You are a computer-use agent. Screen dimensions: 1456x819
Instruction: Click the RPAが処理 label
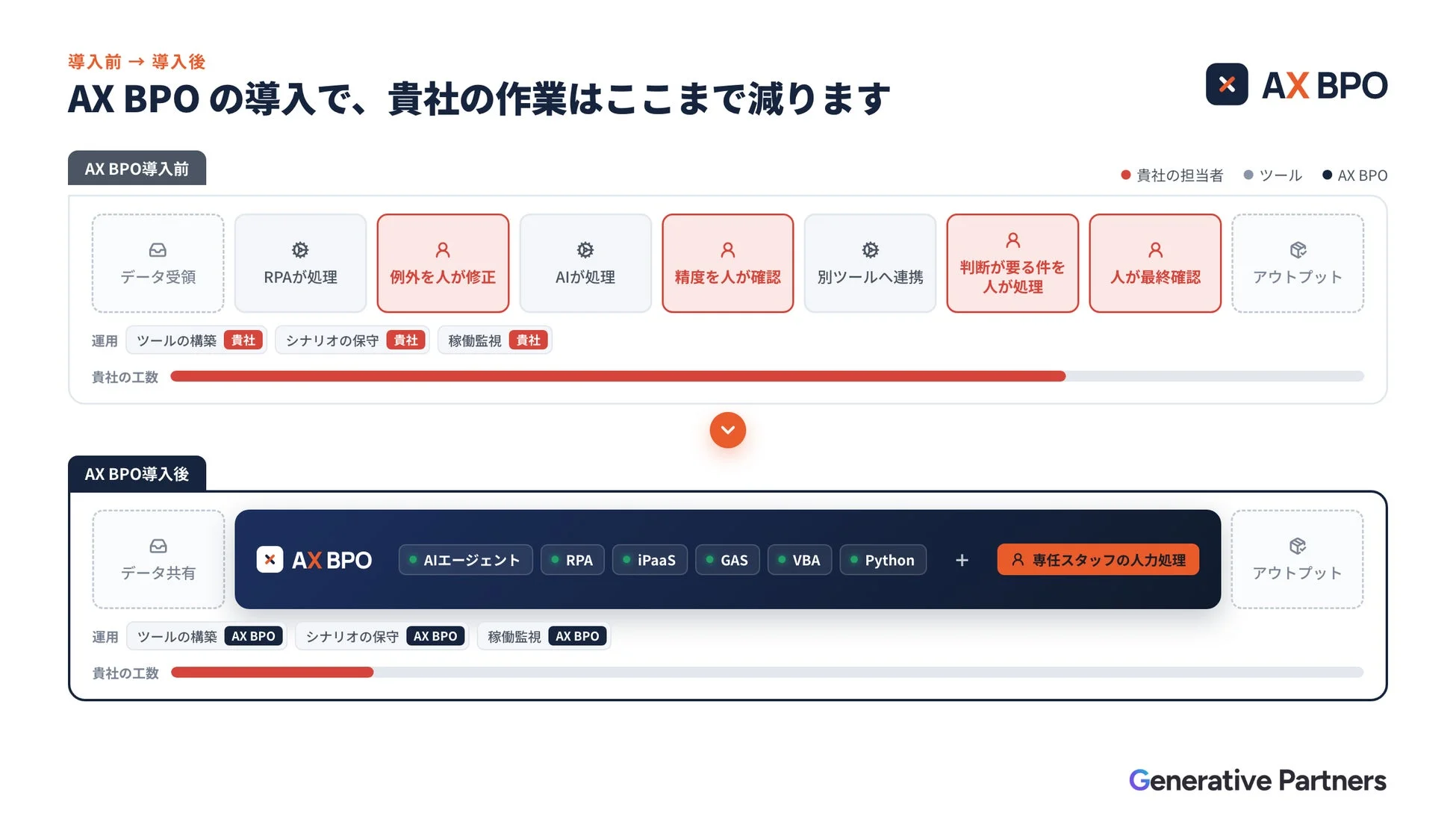(300, 277)
